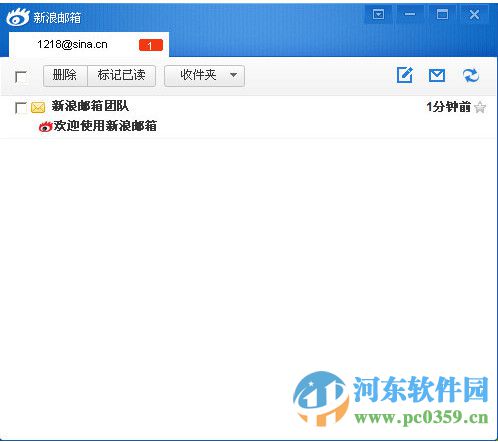Minimize the 新浪邮箱 window
498x442 pixels.
[410, 14]
